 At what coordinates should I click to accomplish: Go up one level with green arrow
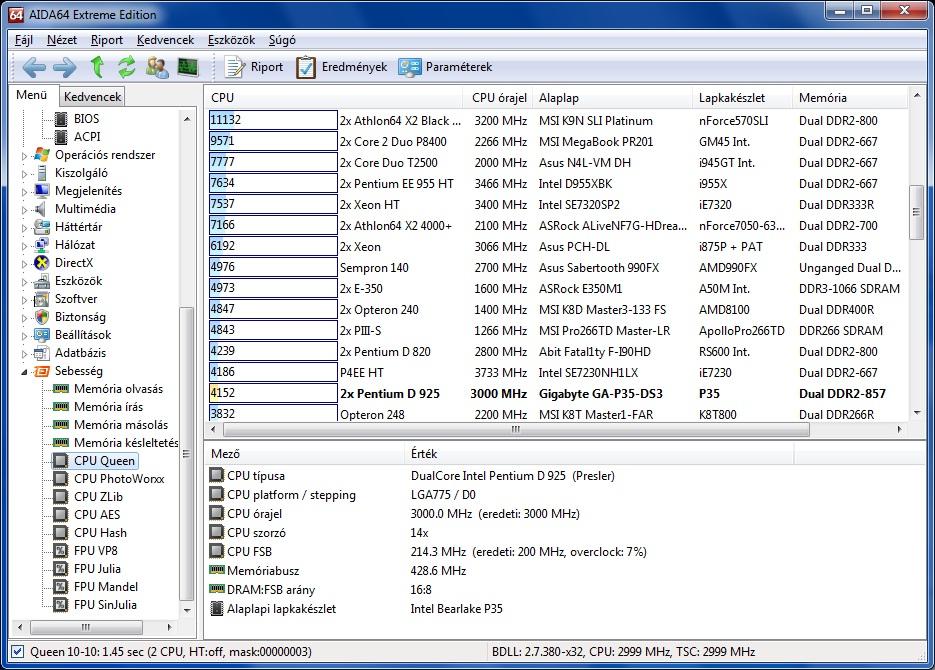(x=97, y=67)
